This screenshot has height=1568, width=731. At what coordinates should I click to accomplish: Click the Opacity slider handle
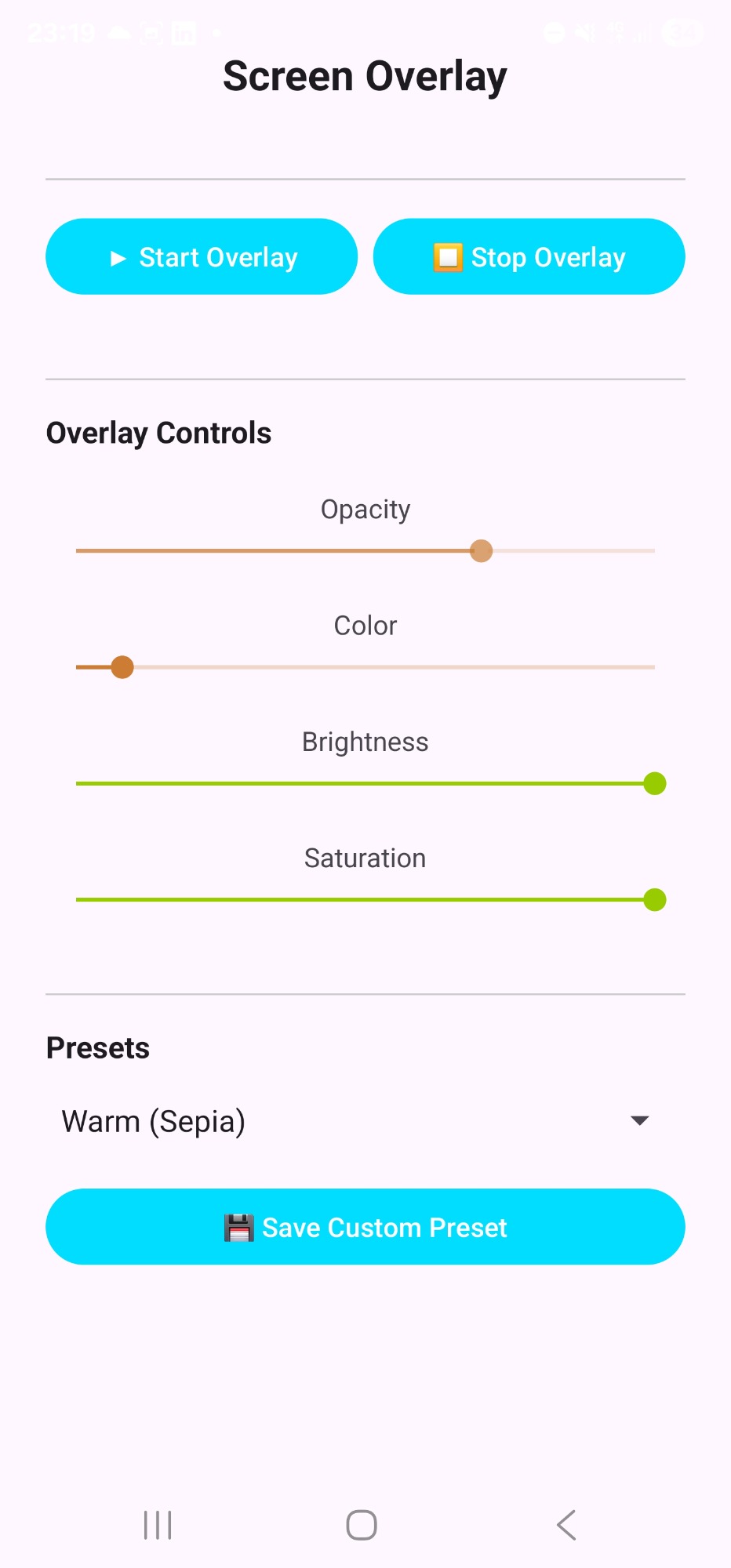point(481,551)
